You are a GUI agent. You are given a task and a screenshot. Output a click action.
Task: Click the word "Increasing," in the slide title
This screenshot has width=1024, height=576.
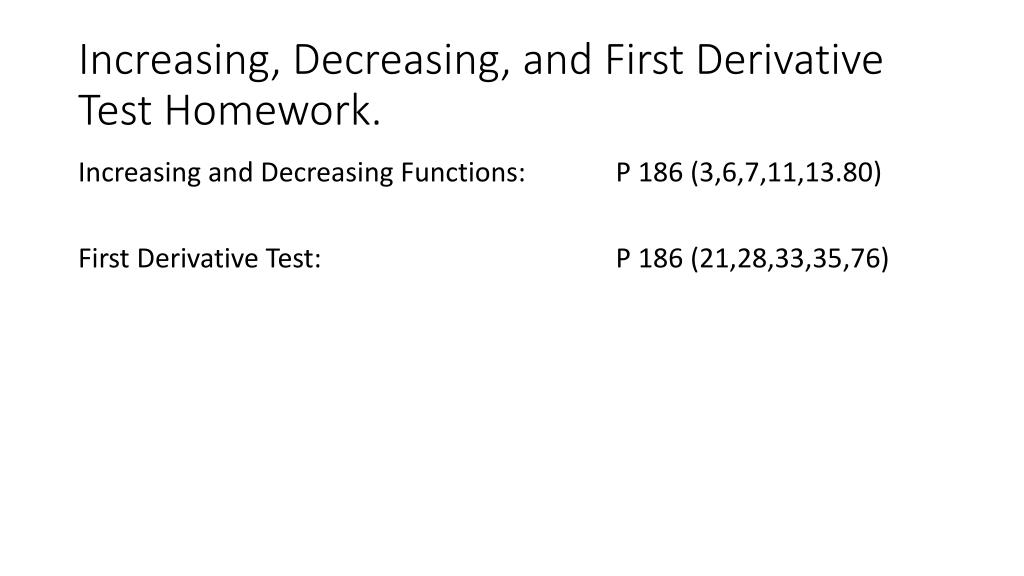180,61
